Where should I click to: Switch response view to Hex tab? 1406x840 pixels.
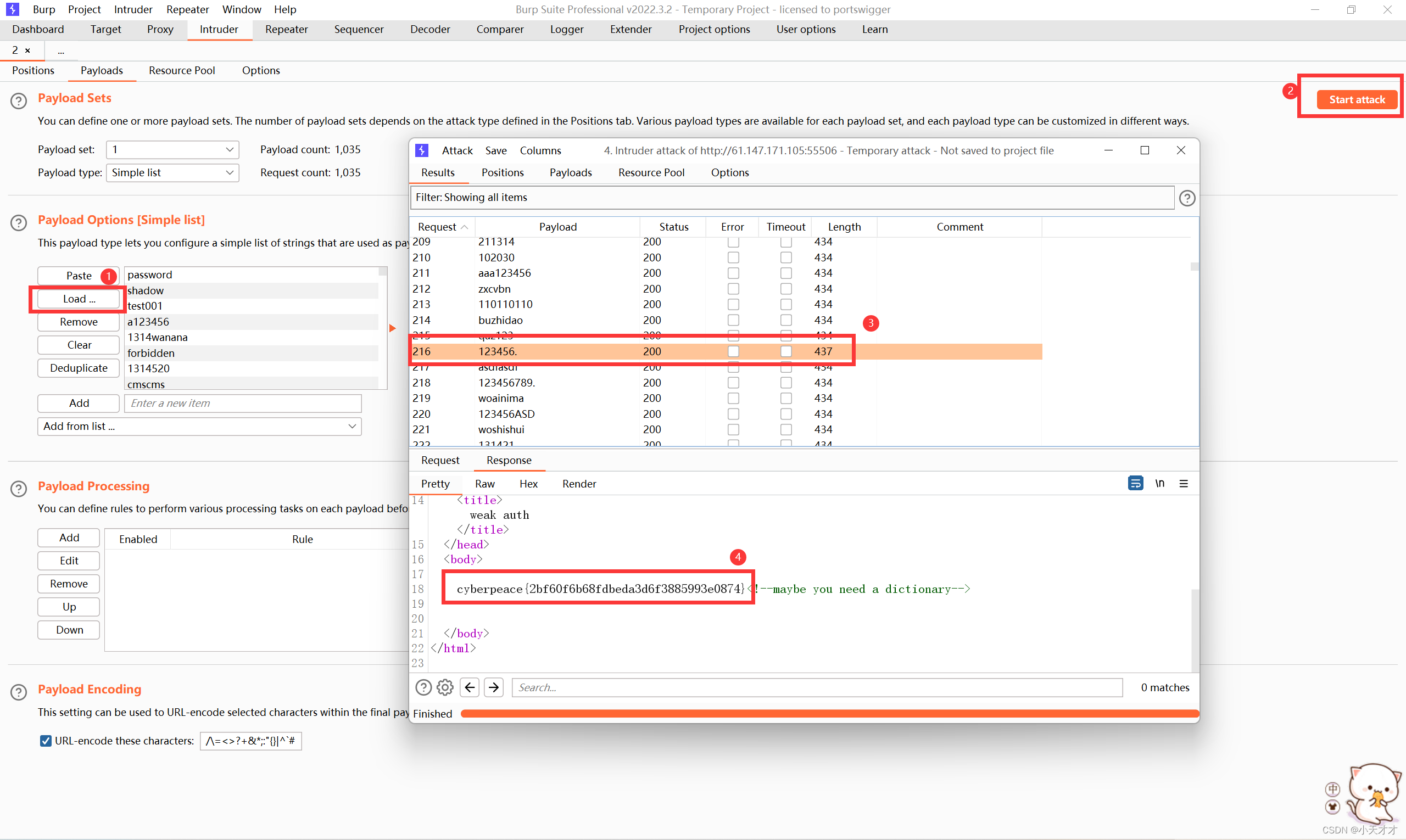click(528, 483)
